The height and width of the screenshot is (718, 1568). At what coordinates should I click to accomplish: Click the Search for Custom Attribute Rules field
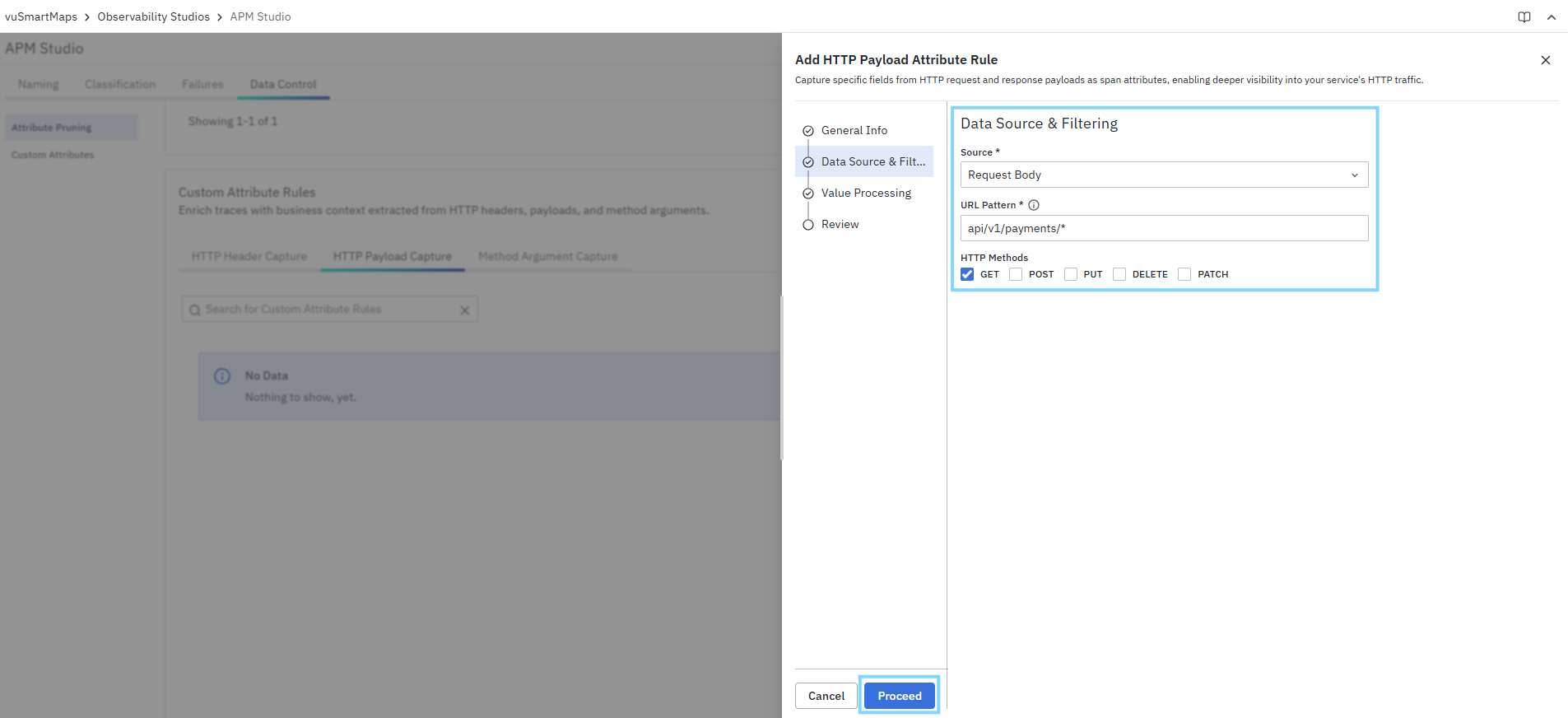[x=329, y=310]
